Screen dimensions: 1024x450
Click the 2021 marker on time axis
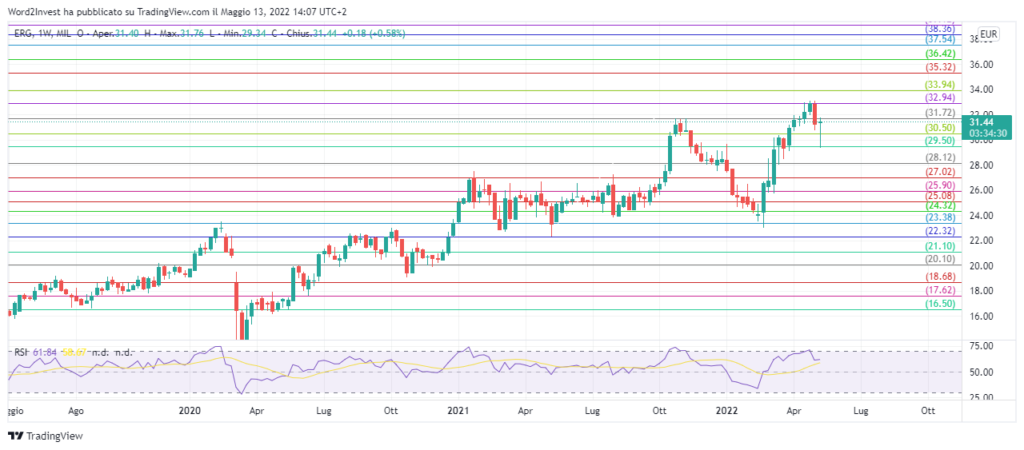pyautogui.click(x=459, y=410)
